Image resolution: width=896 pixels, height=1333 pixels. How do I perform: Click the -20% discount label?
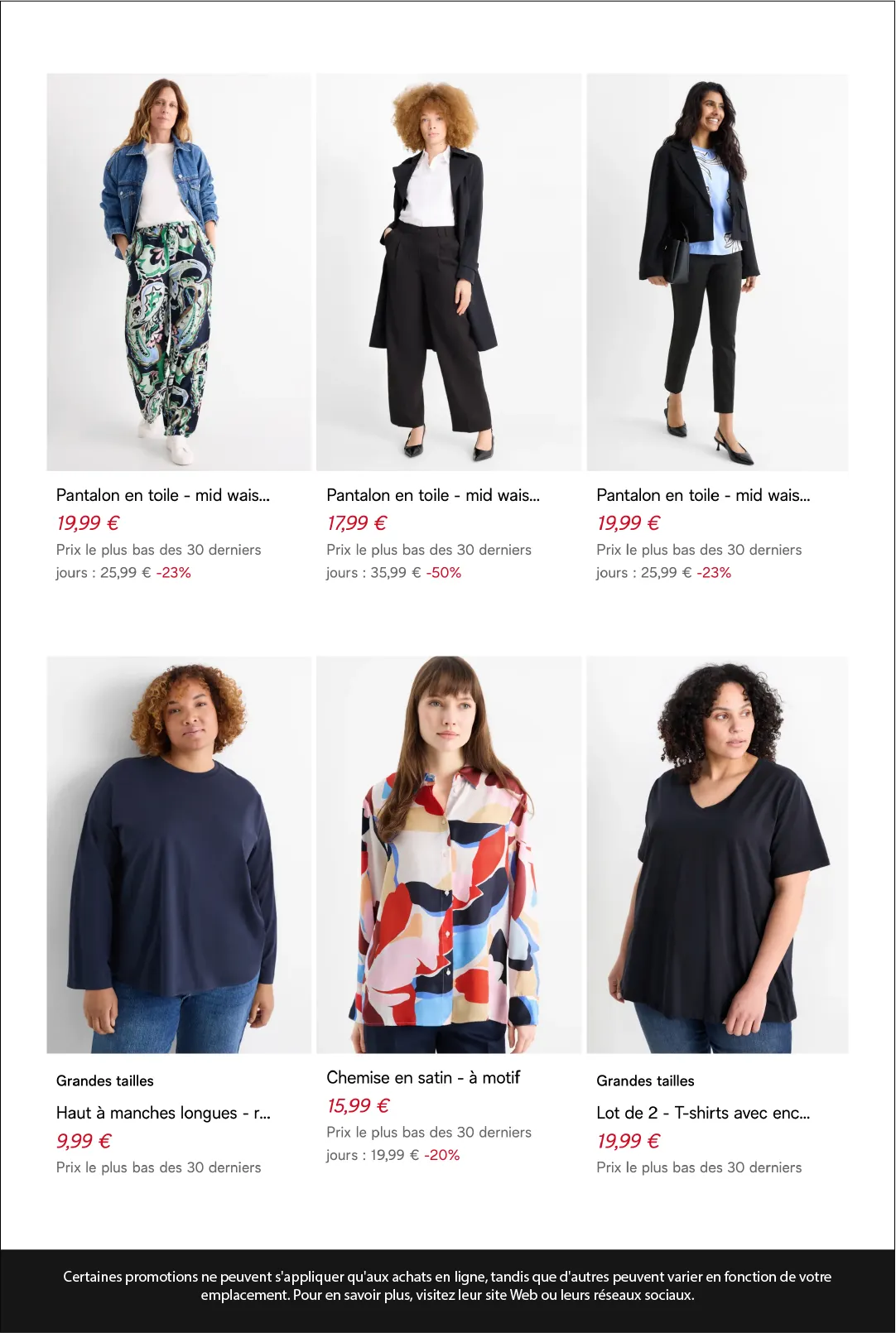[442, 1155]
